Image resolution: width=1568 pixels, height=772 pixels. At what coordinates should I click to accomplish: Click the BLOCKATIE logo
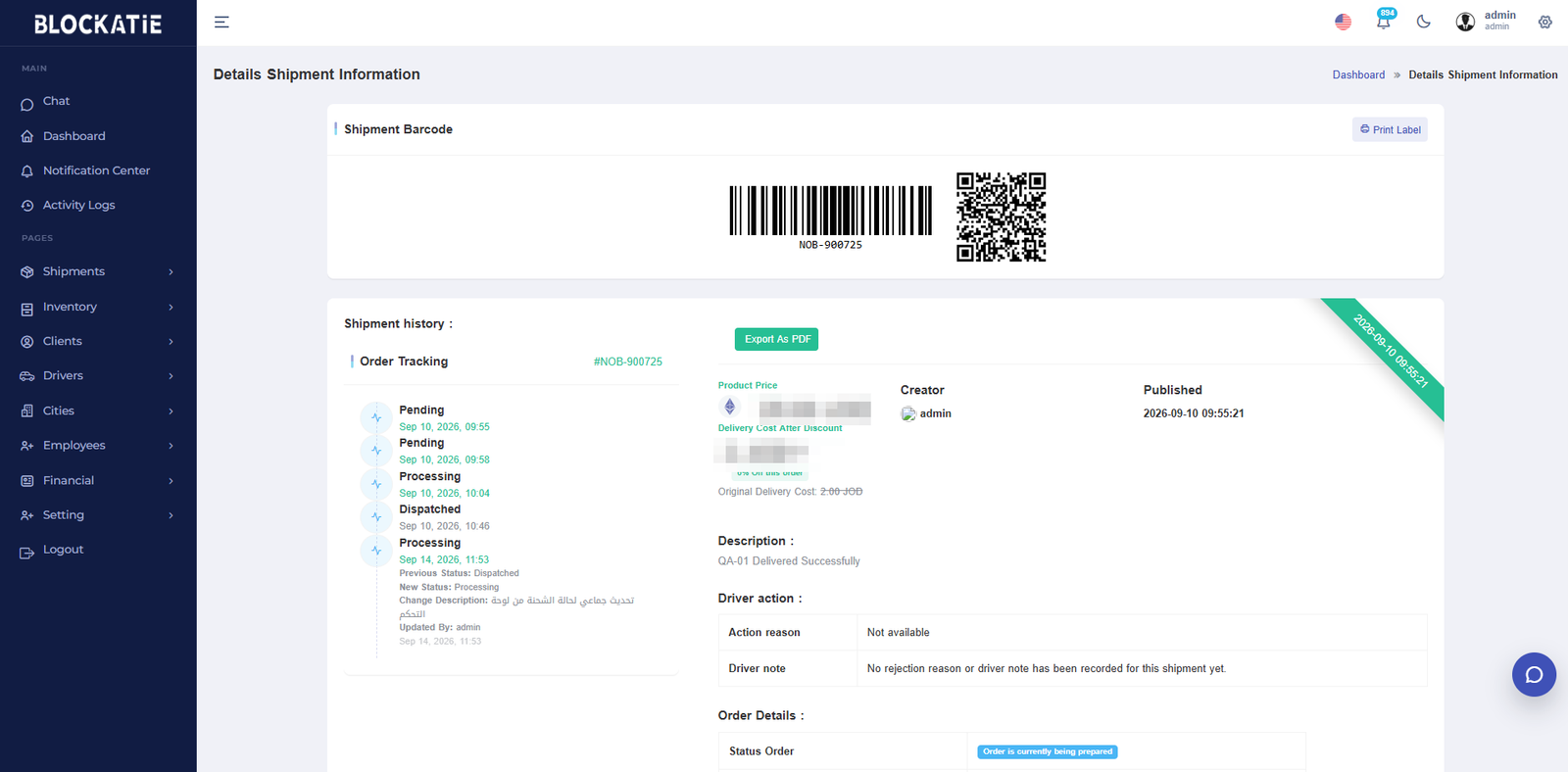(x=98, y=24)
